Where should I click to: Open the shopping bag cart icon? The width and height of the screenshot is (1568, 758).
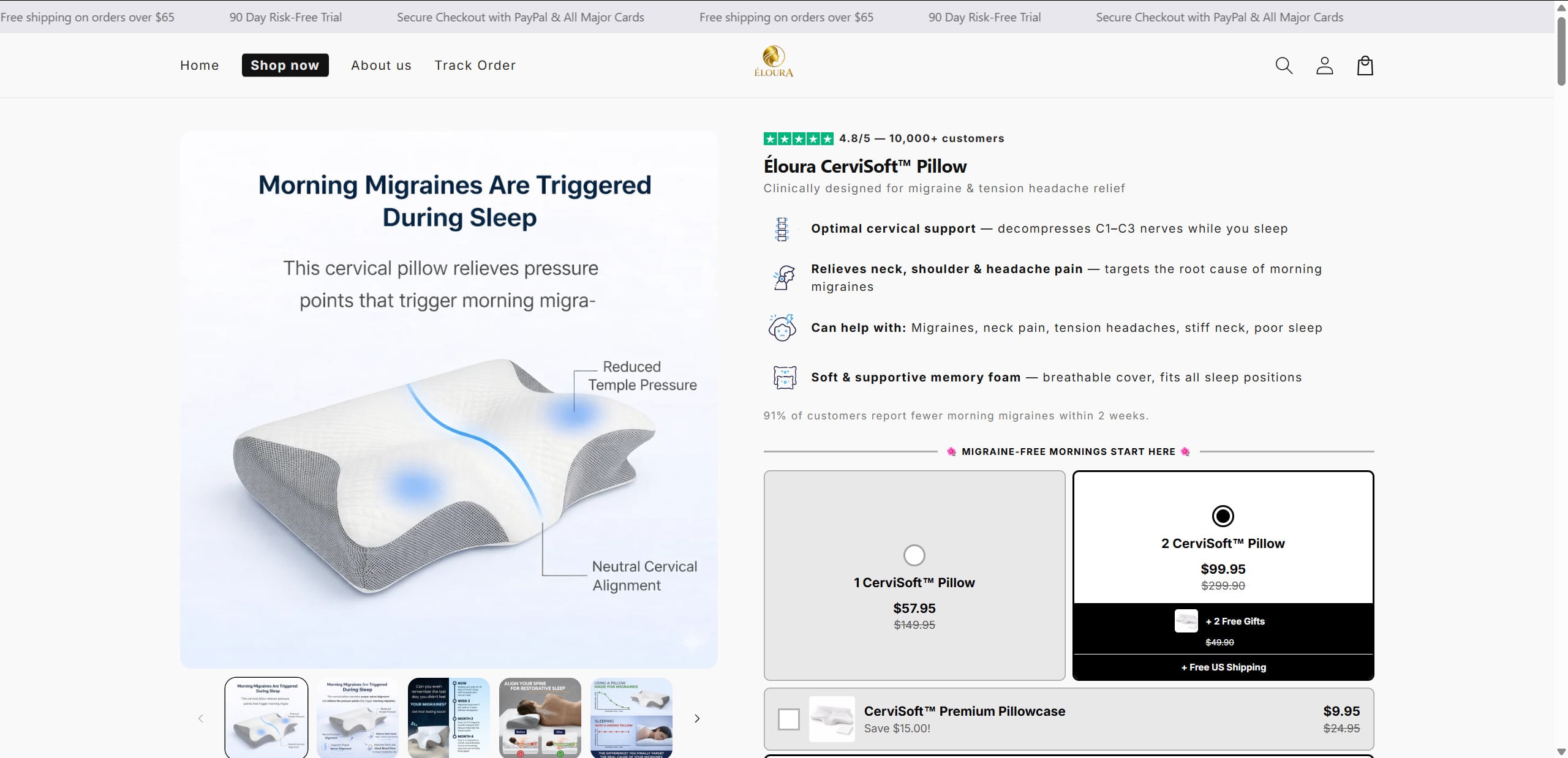1365,66
